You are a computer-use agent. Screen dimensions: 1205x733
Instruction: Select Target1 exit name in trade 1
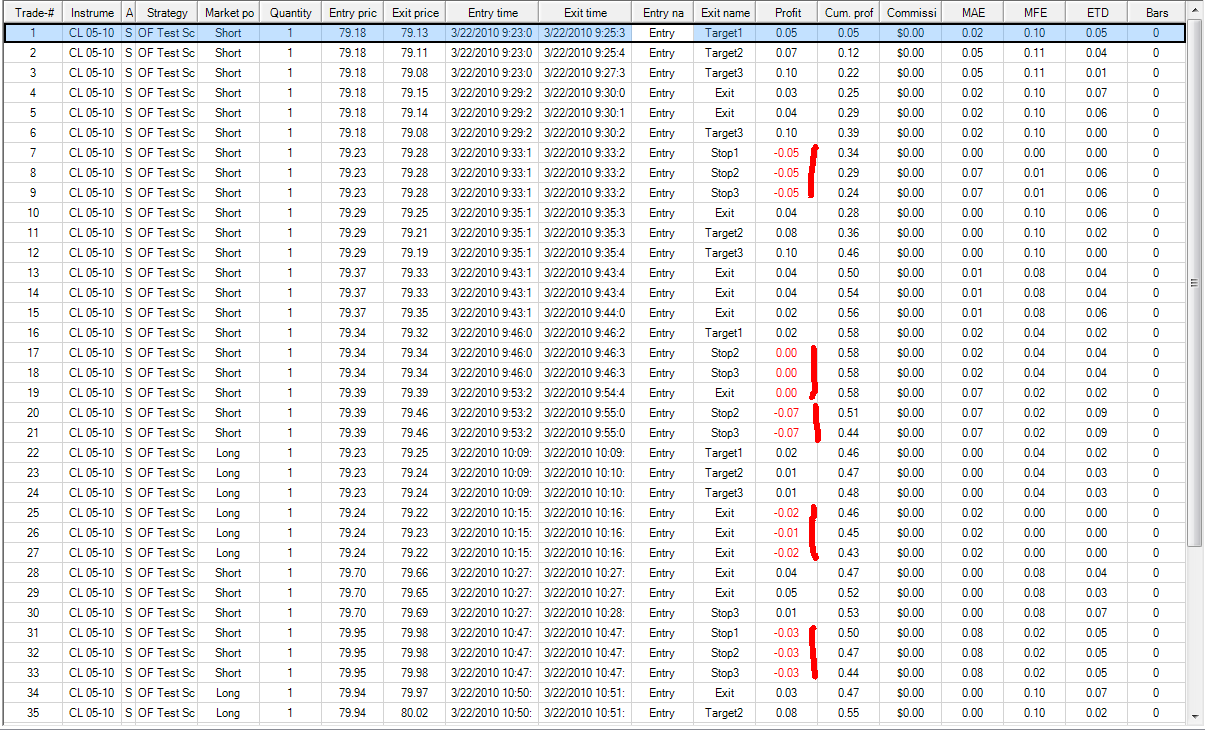[725, 33]
